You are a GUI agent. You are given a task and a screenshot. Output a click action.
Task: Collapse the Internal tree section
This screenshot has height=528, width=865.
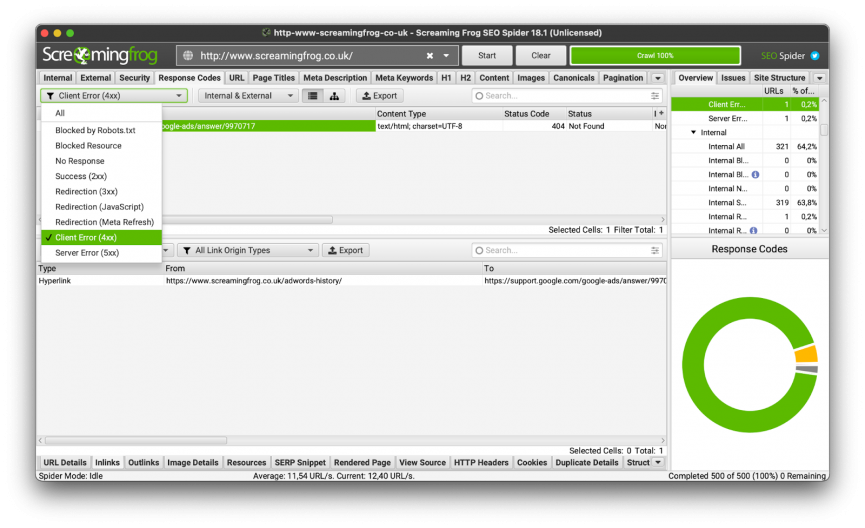click(x=693, y=132)
